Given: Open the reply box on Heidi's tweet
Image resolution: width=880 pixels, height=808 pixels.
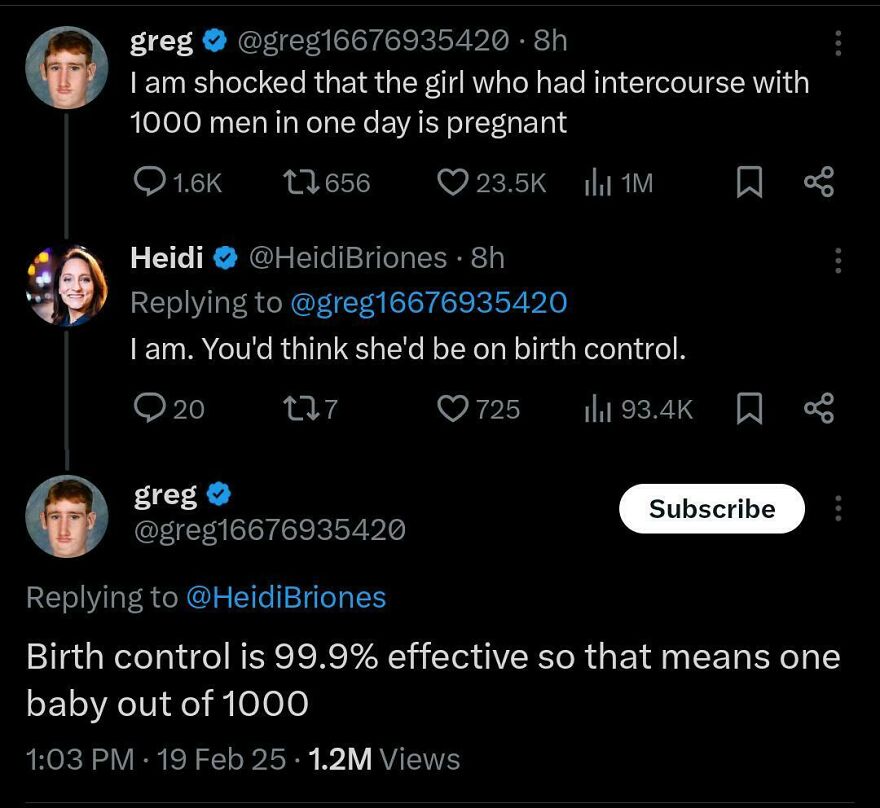Looking at the screenshot, I should pyautogui.click(x=148, y=408).
